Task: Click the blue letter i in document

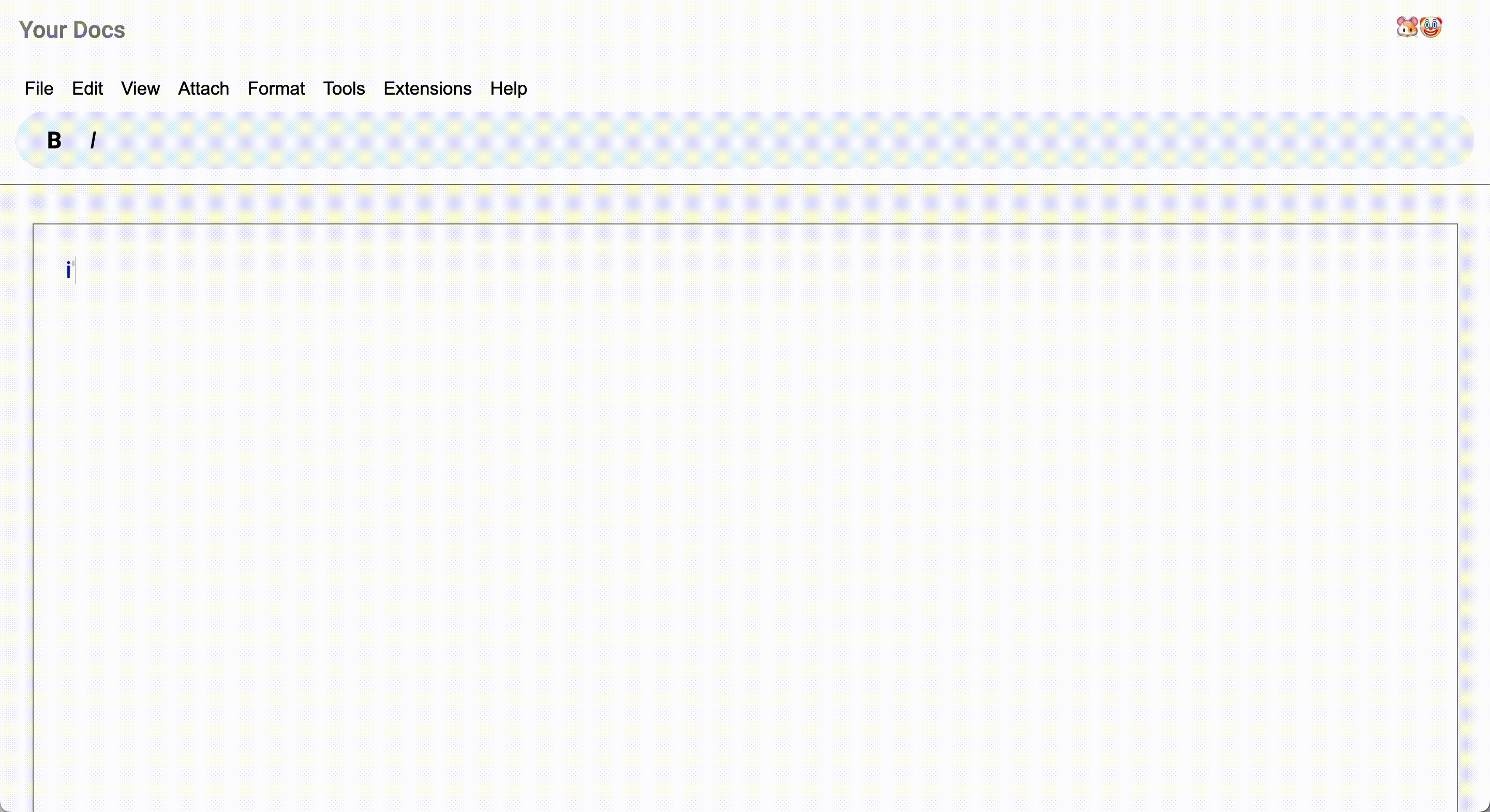Action: pyautogui.click(x=68, y=270)
